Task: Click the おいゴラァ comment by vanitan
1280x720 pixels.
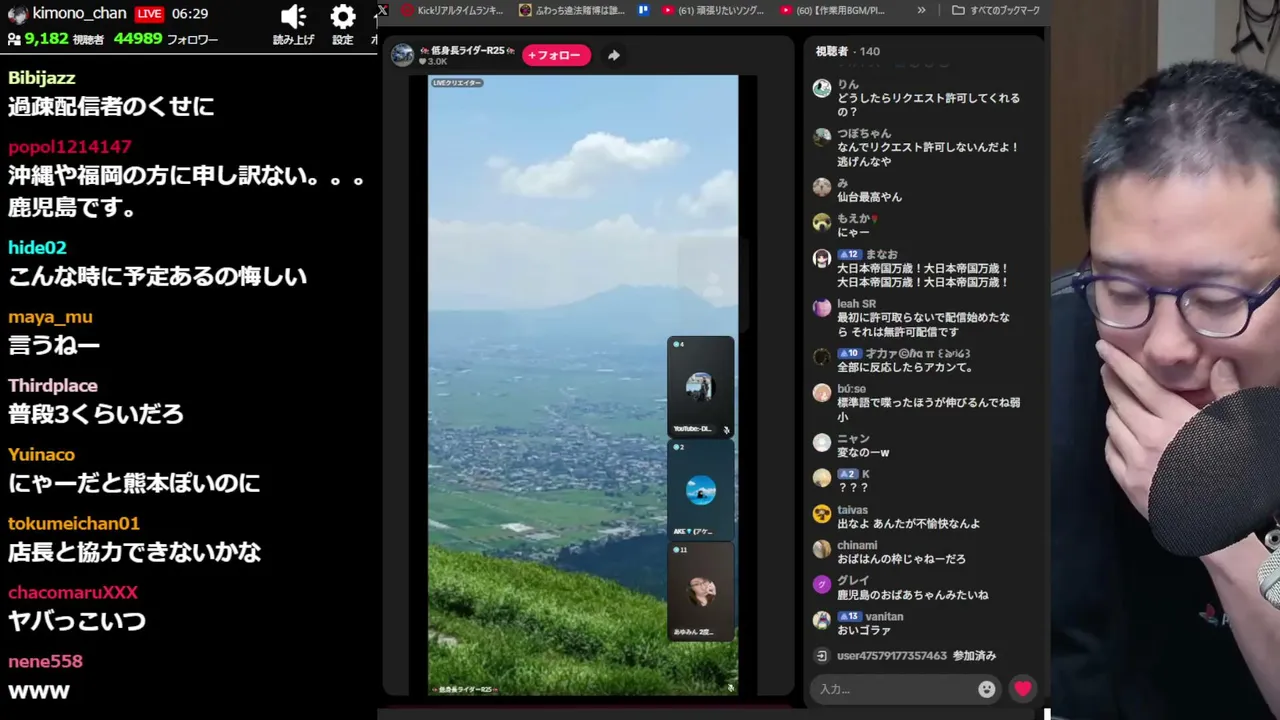Action: pos(864,630)
